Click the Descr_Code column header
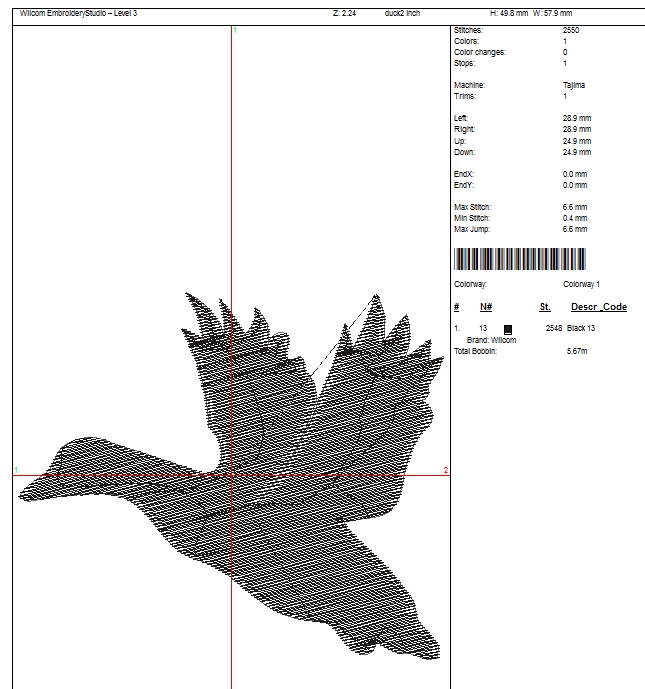The width and height of the screenshot is (645, 689). (x=598, y=307)
